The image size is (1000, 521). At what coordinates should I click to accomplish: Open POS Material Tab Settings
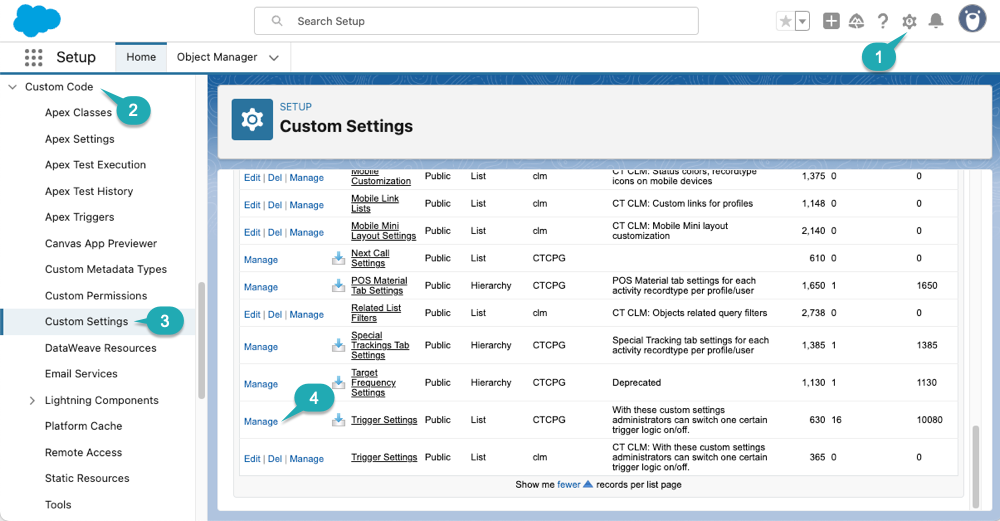(379, 286)
